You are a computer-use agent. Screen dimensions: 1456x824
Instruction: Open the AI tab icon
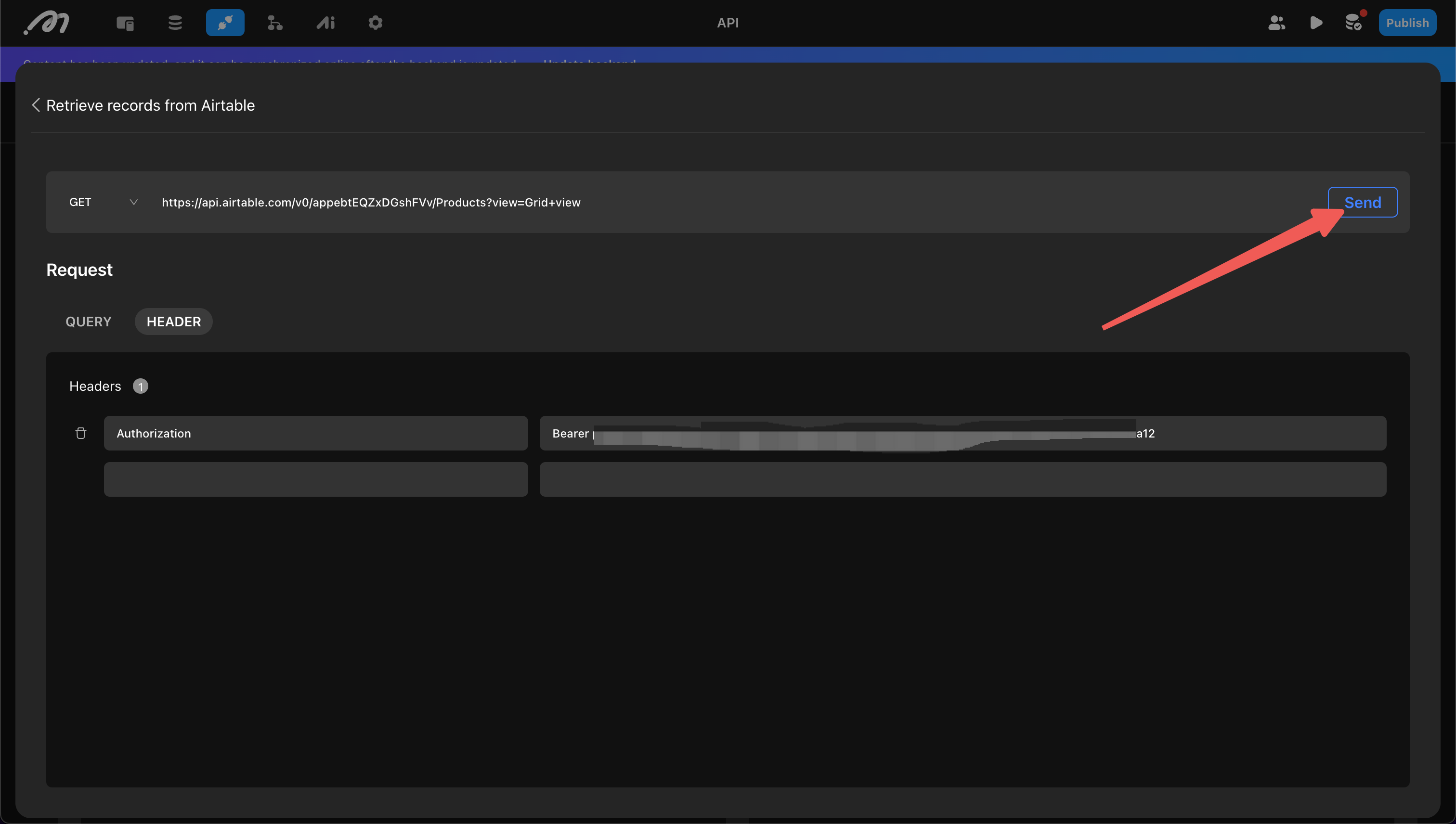click(x=325, y=23)
